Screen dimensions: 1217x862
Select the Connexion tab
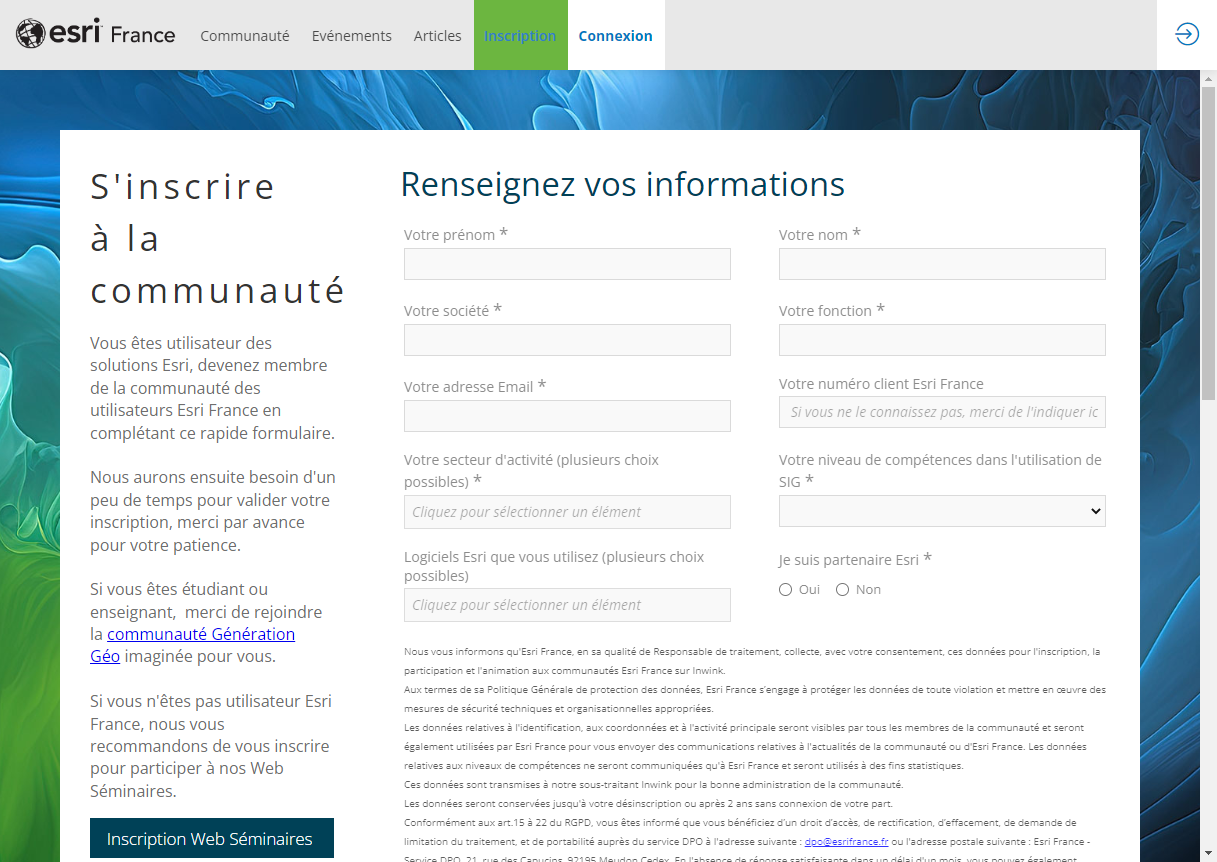pos(615,35)
